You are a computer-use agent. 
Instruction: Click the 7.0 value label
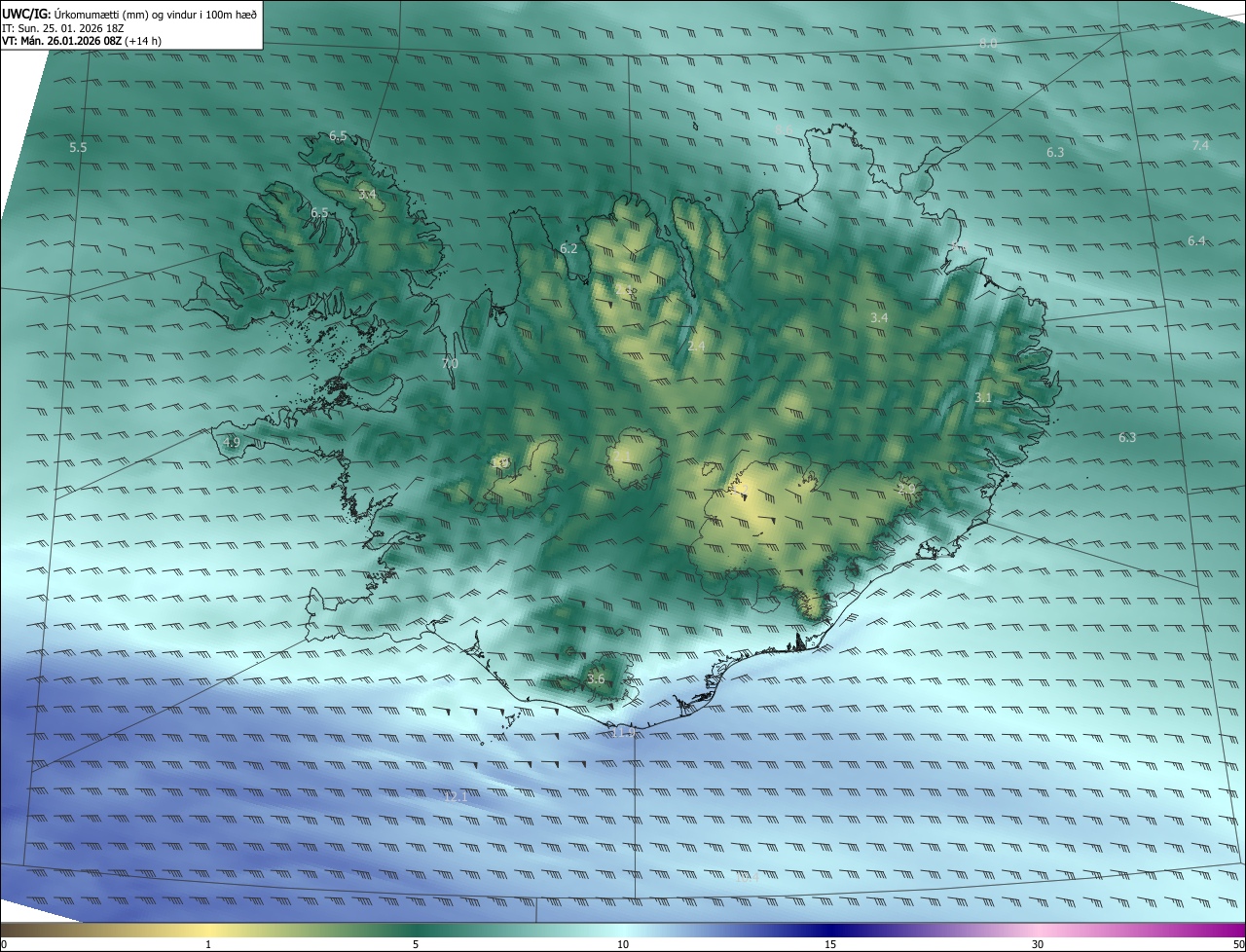450,363
